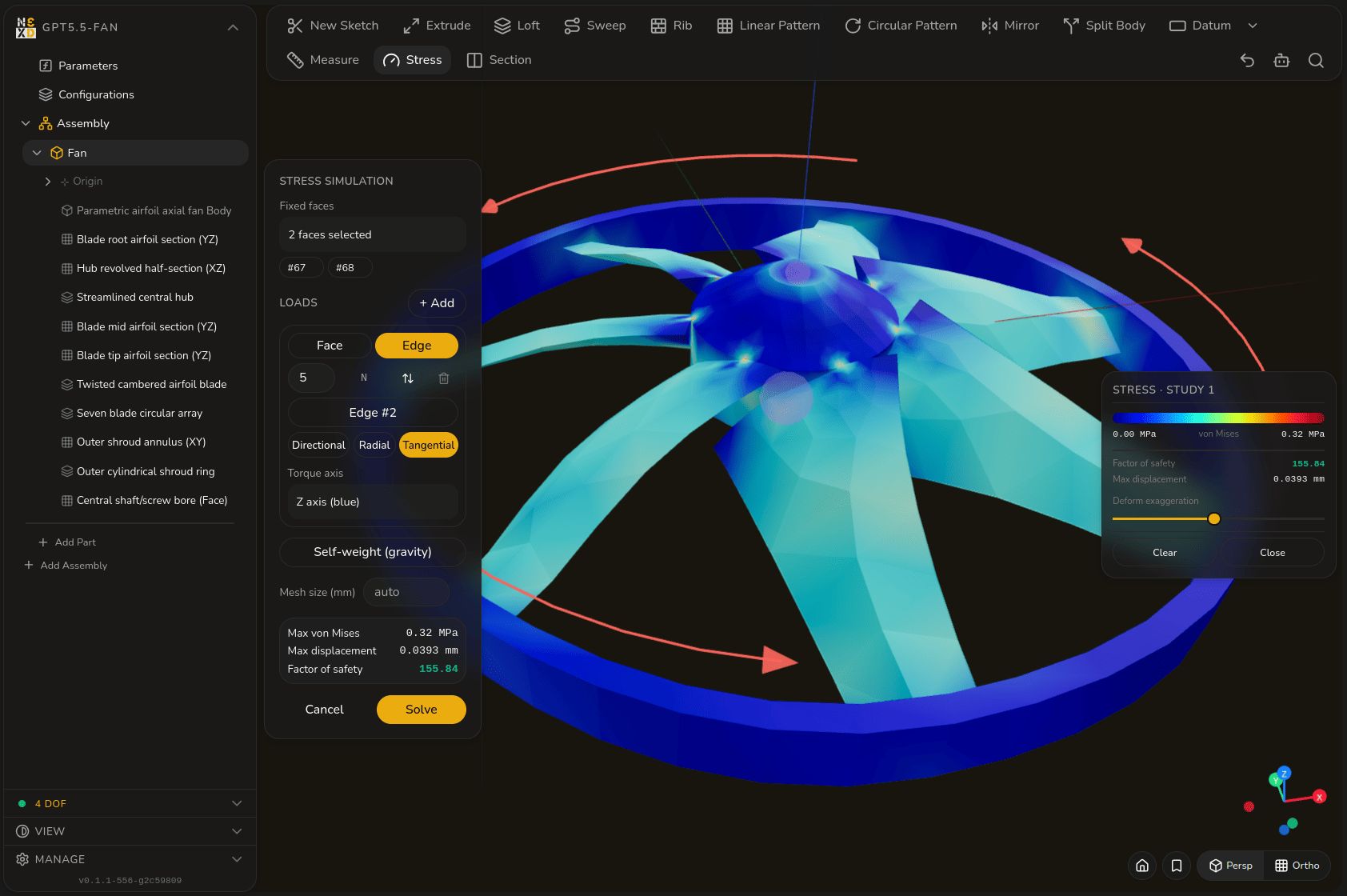Click the home view icon
Screen dimensions: 1347x896
[x=1142, y=866]
